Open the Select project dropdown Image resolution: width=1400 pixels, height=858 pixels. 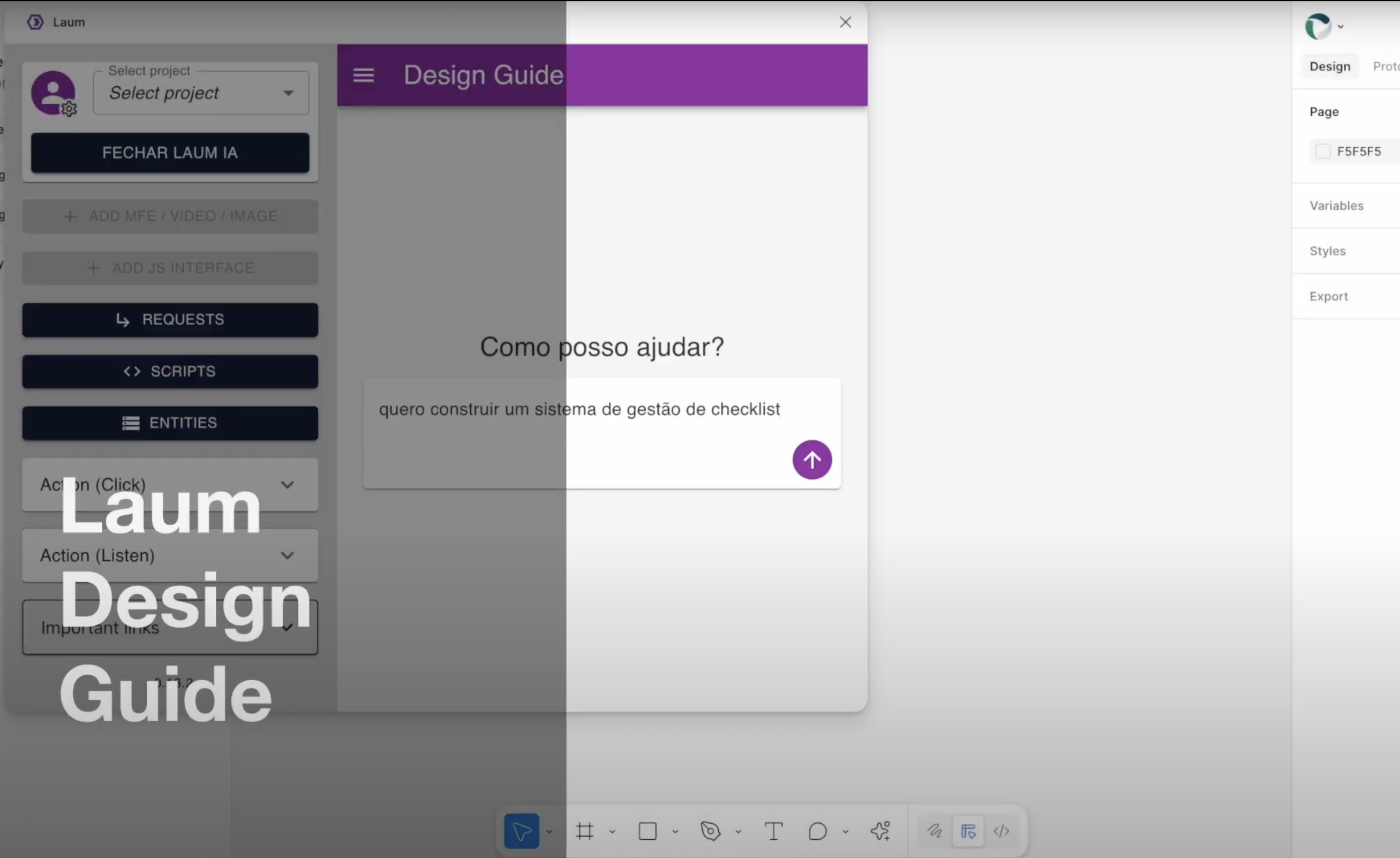201,93
